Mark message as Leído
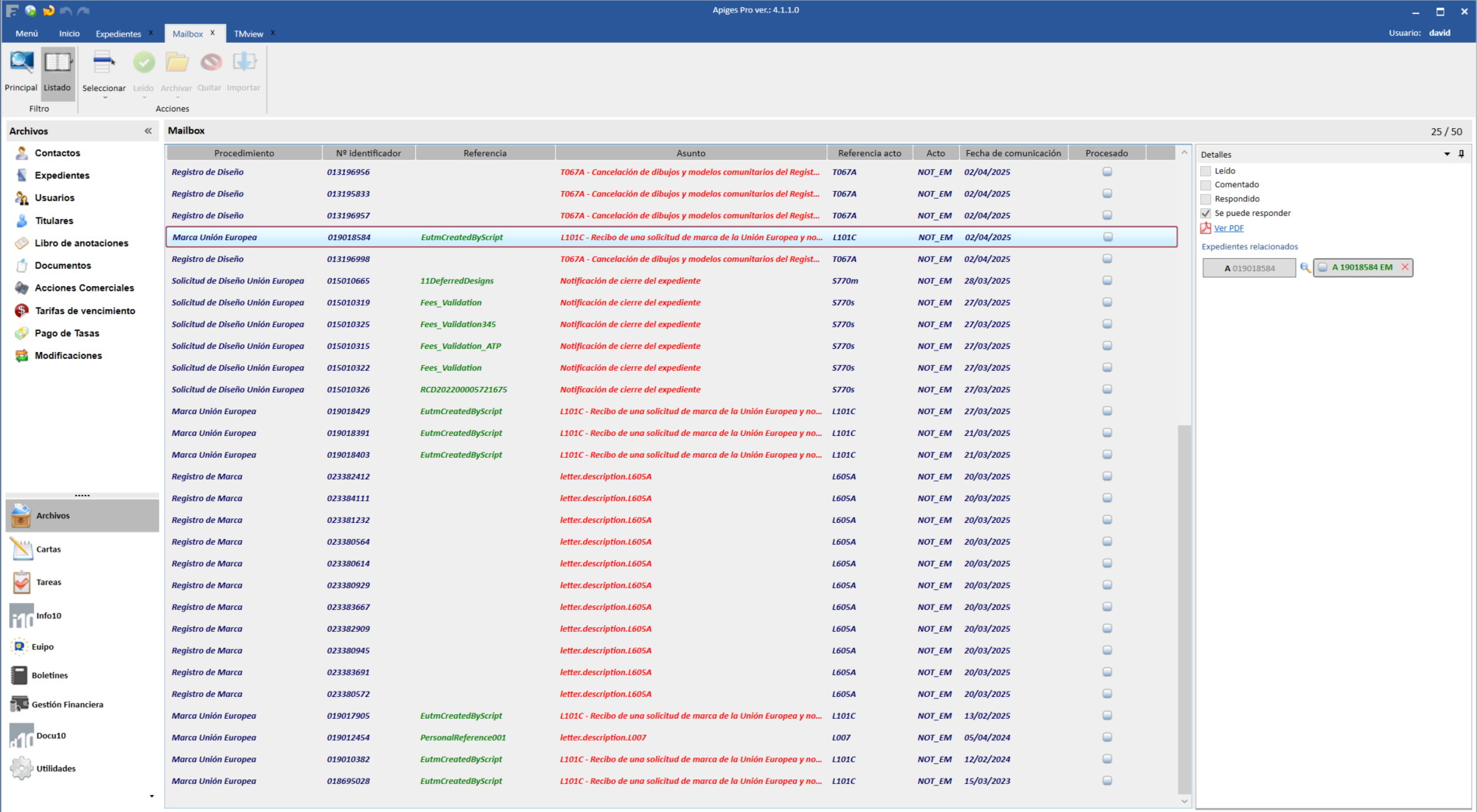This screenshot has height=812, width=1477. point(144,64)
